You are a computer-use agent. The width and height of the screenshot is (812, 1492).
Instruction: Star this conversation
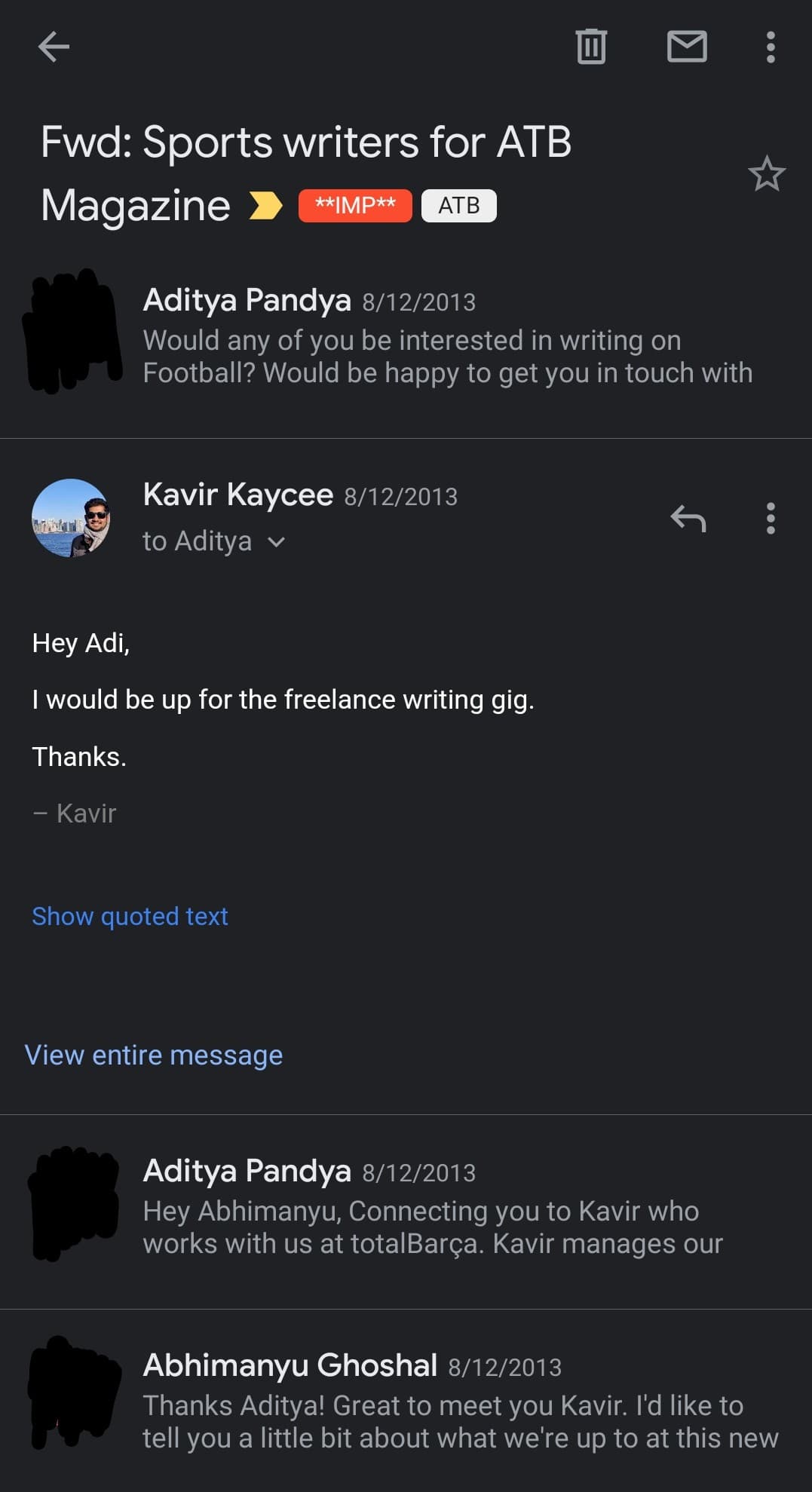tap(766, 174)
